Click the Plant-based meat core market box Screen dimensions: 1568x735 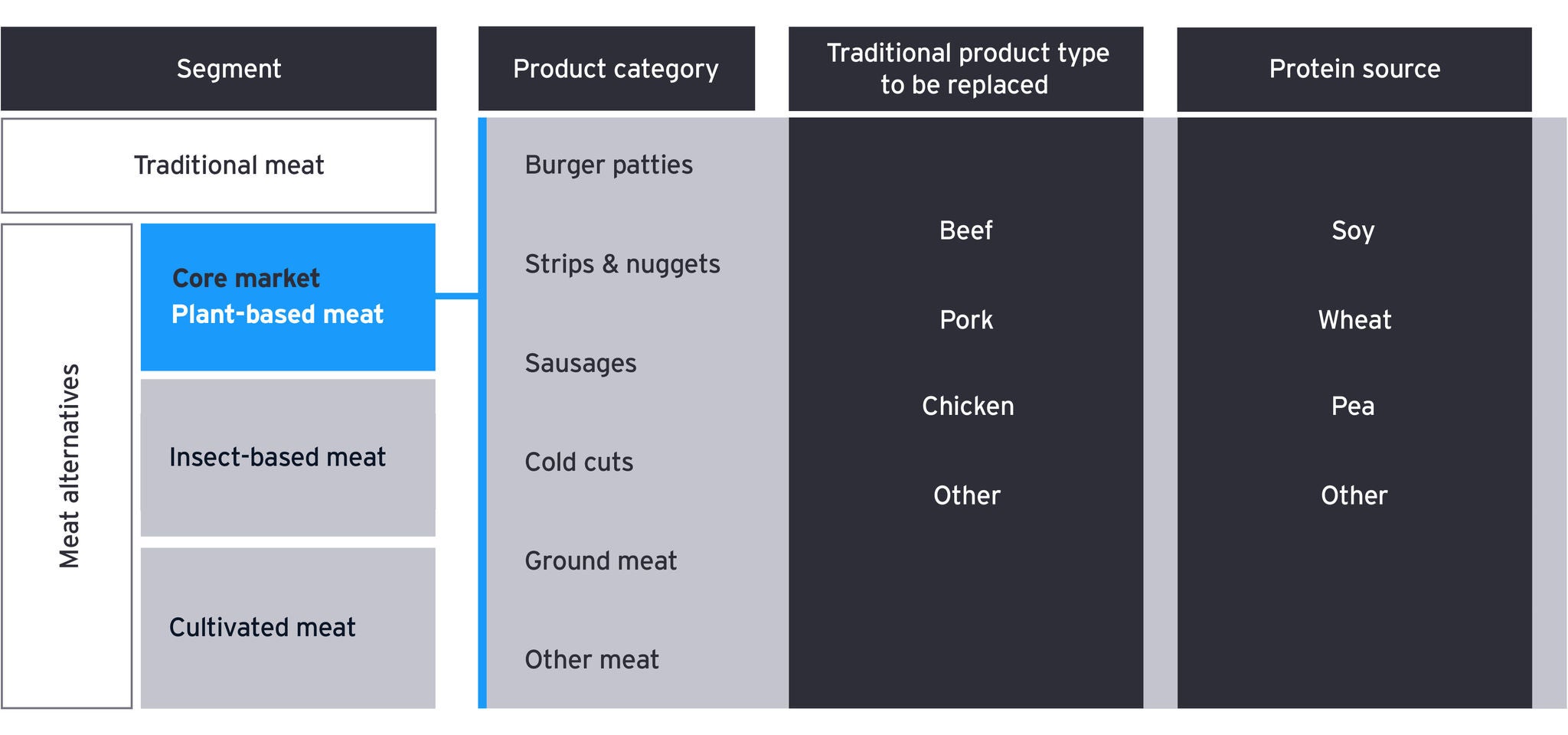(x=288, y=297)
